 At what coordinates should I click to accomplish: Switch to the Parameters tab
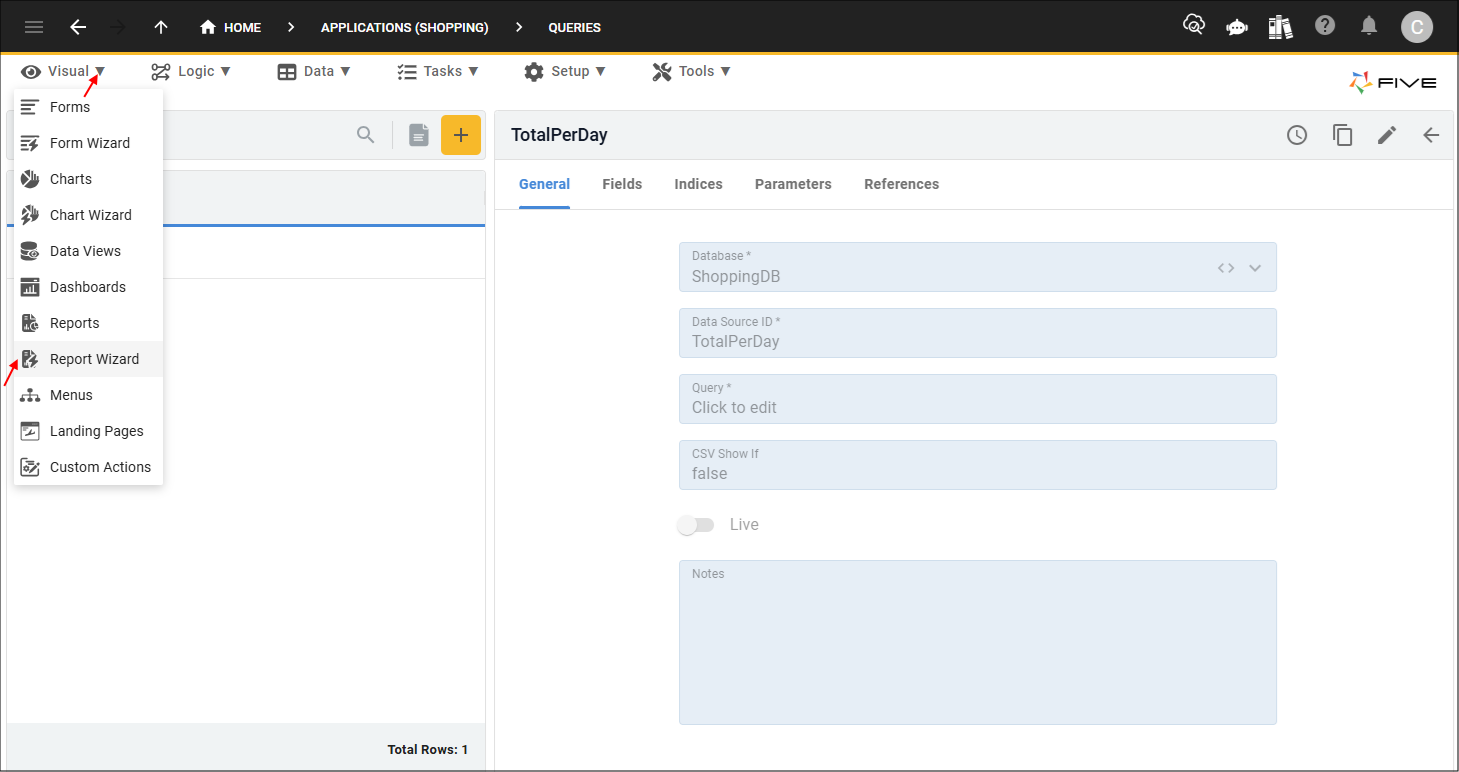pyautogui.click(x=793, y=185)
